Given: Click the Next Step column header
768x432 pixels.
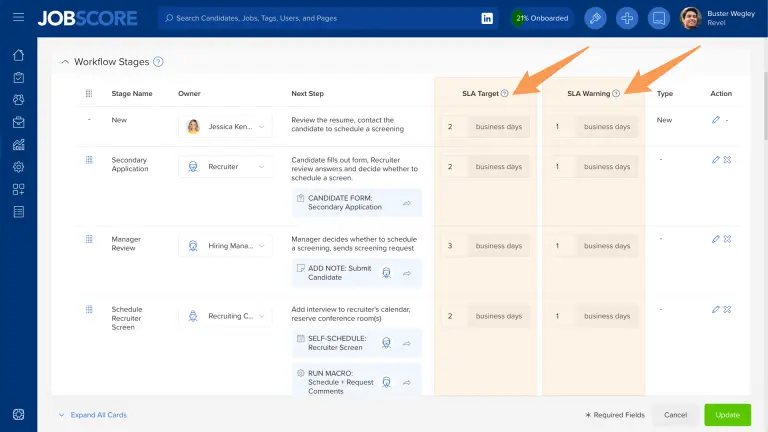Looking at the screenshot, I should tap(308, 94).
